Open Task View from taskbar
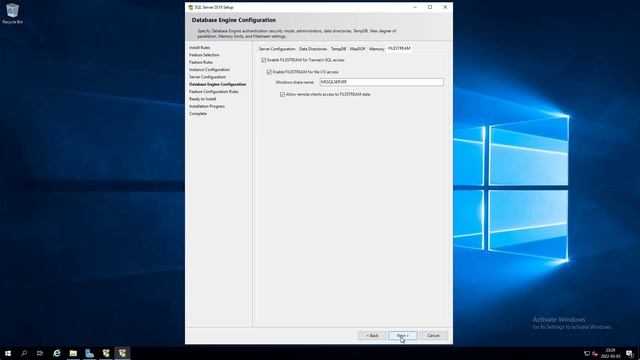Viewport: 640px width, 360px height. [x=40, y=353]
